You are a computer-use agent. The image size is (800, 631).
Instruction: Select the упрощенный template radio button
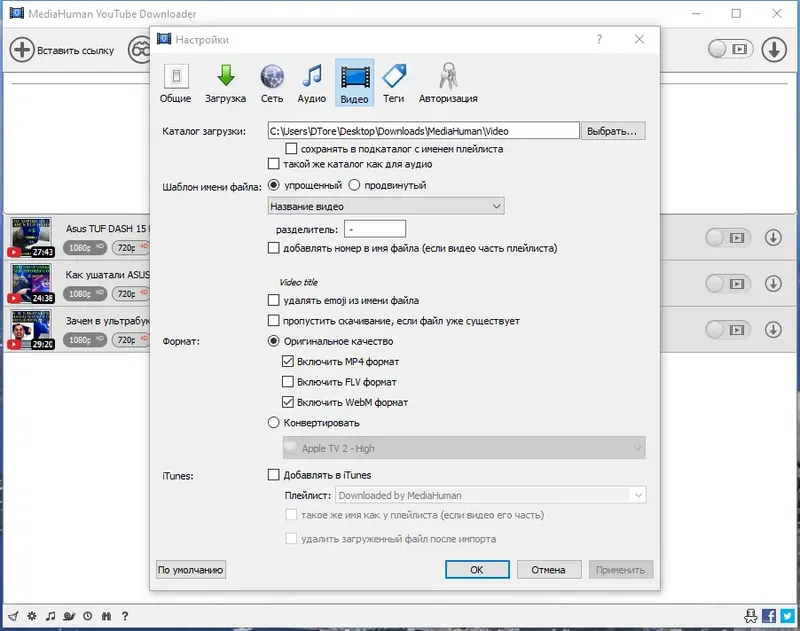(x=274, y=185)
